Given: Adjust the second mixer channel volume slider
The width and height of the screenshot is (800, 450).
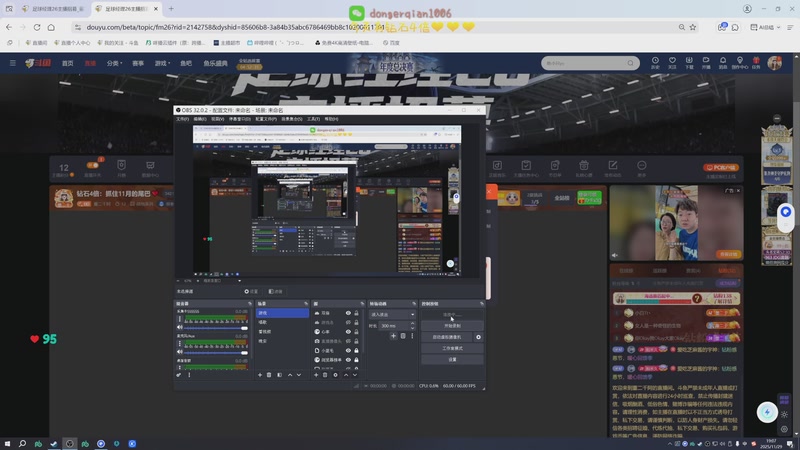Looking at the screenshot, I should [x=215, y=353].
